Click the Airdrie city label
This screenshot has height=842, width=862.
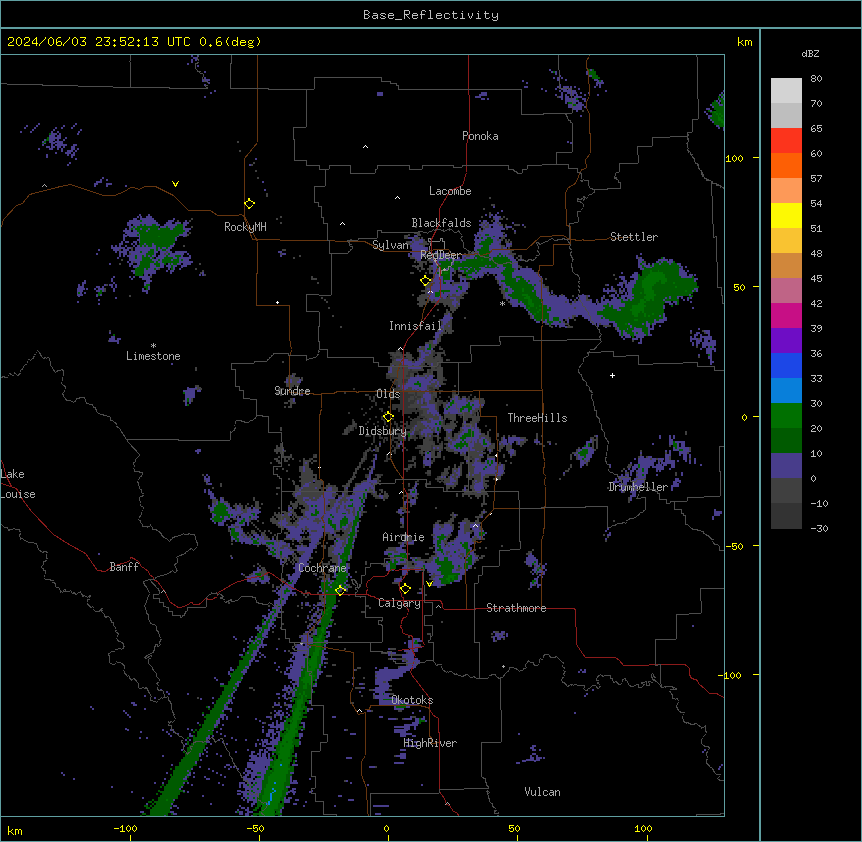[x=403, y=537]
